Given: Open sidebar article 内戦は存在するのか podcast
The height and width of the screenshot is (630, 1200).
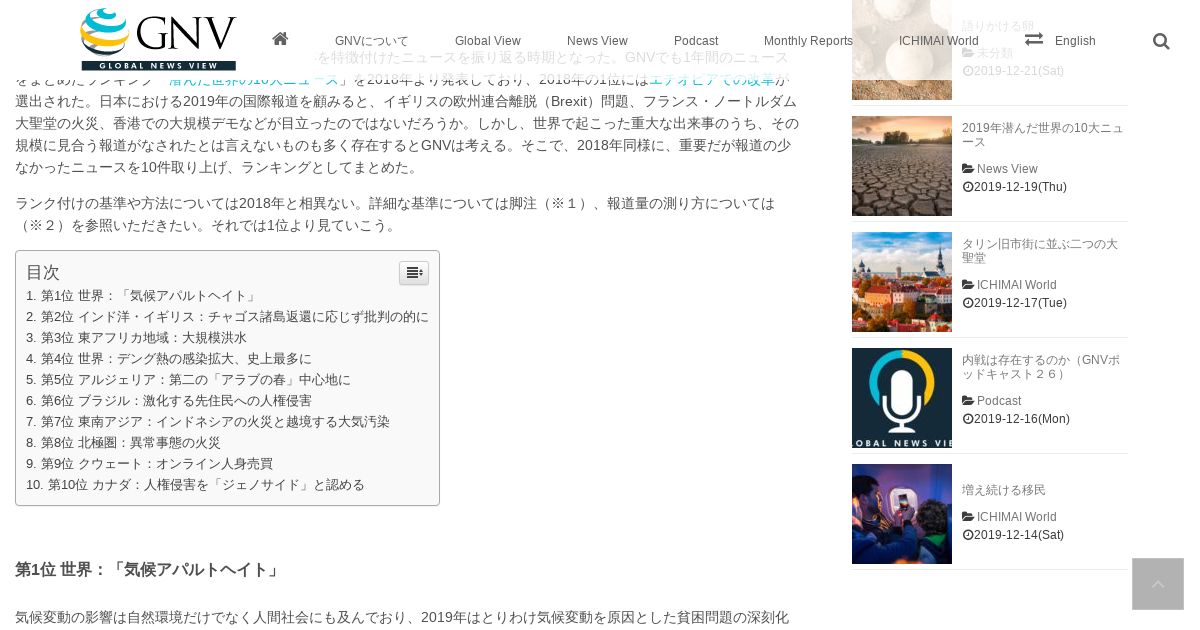Looking at the screenshot, I should pyautogui.click(x=1041, y=367).
